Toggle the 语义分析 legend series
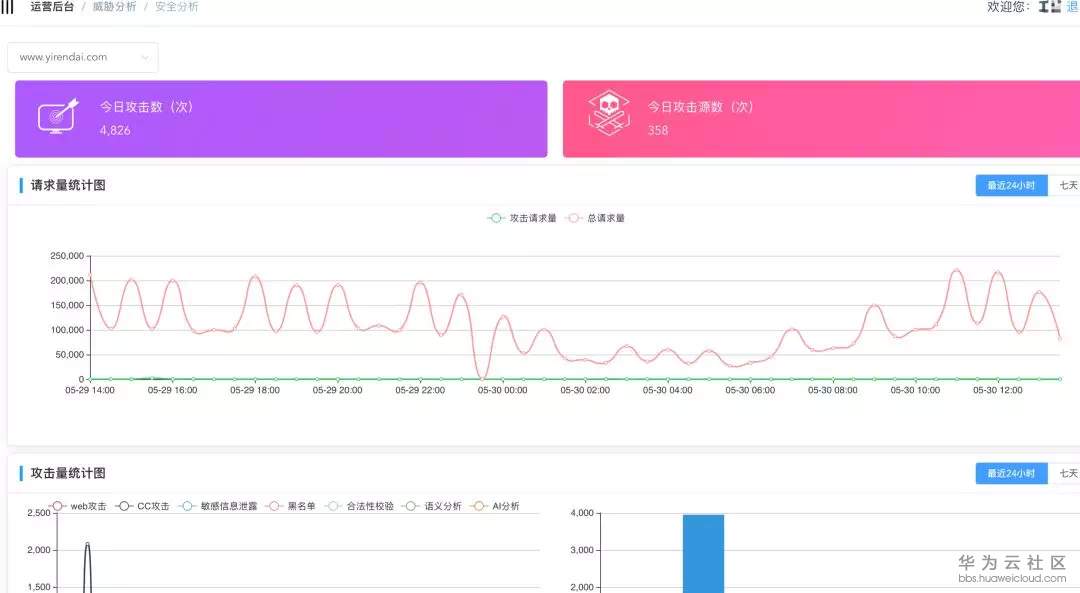 pyautogui.click(x=433, y=506)
